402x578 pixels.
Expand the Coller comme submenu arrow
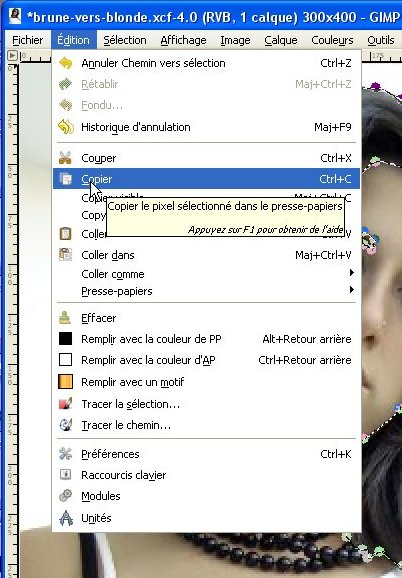pyautogui.click(x=352, y=273)
